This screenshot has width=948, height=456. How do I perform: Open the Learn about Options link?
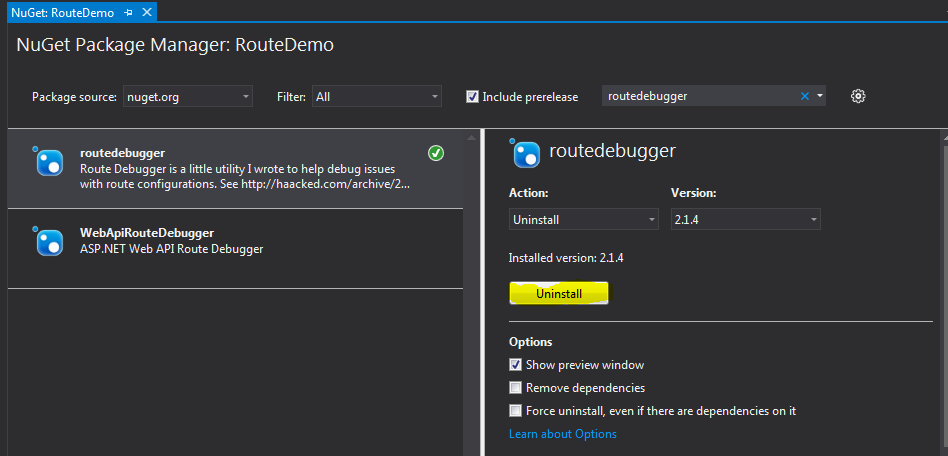[562, 434]
